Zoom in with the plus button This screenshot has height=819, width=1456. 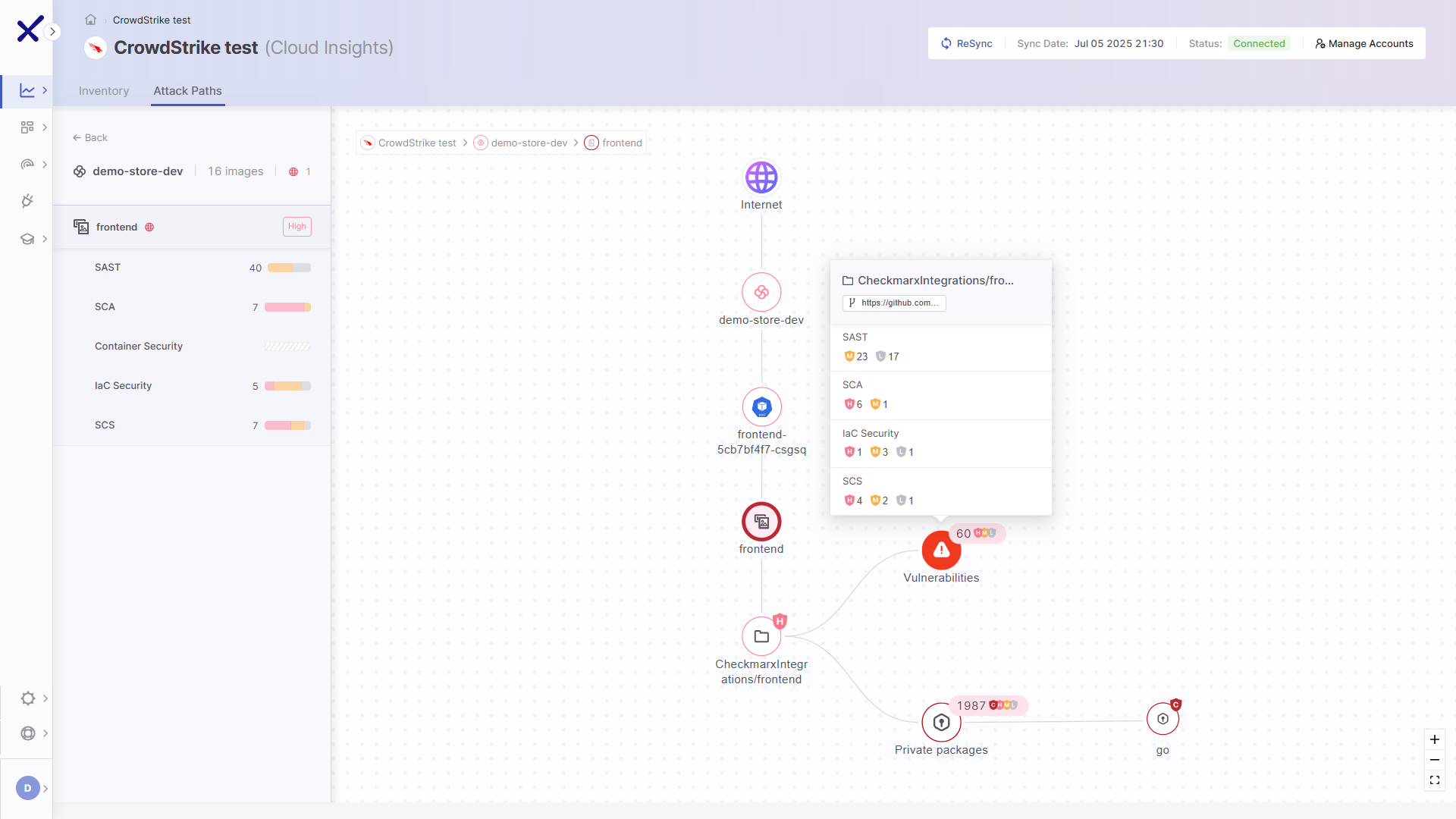pos(1434,739)
